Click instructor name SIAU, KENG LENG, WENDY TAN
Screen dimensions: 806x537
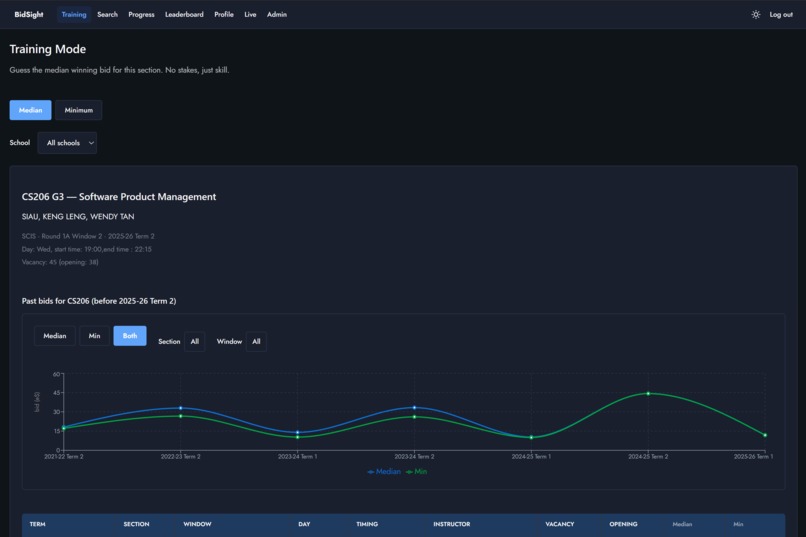tap(78, 217)
